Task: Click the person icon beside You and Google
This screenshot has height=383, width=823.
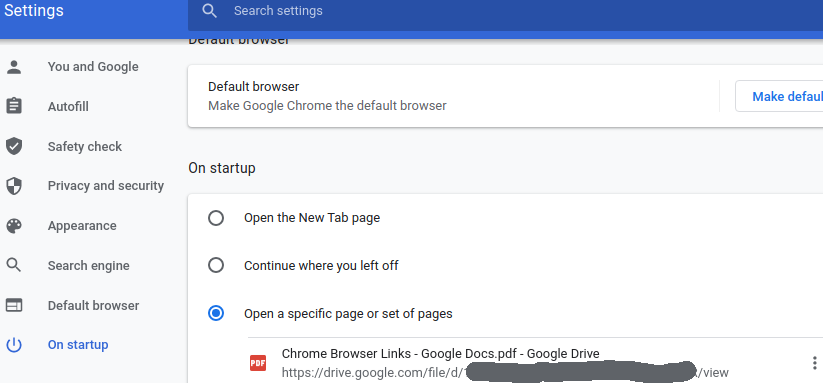Action: click(x=14, y=67)
